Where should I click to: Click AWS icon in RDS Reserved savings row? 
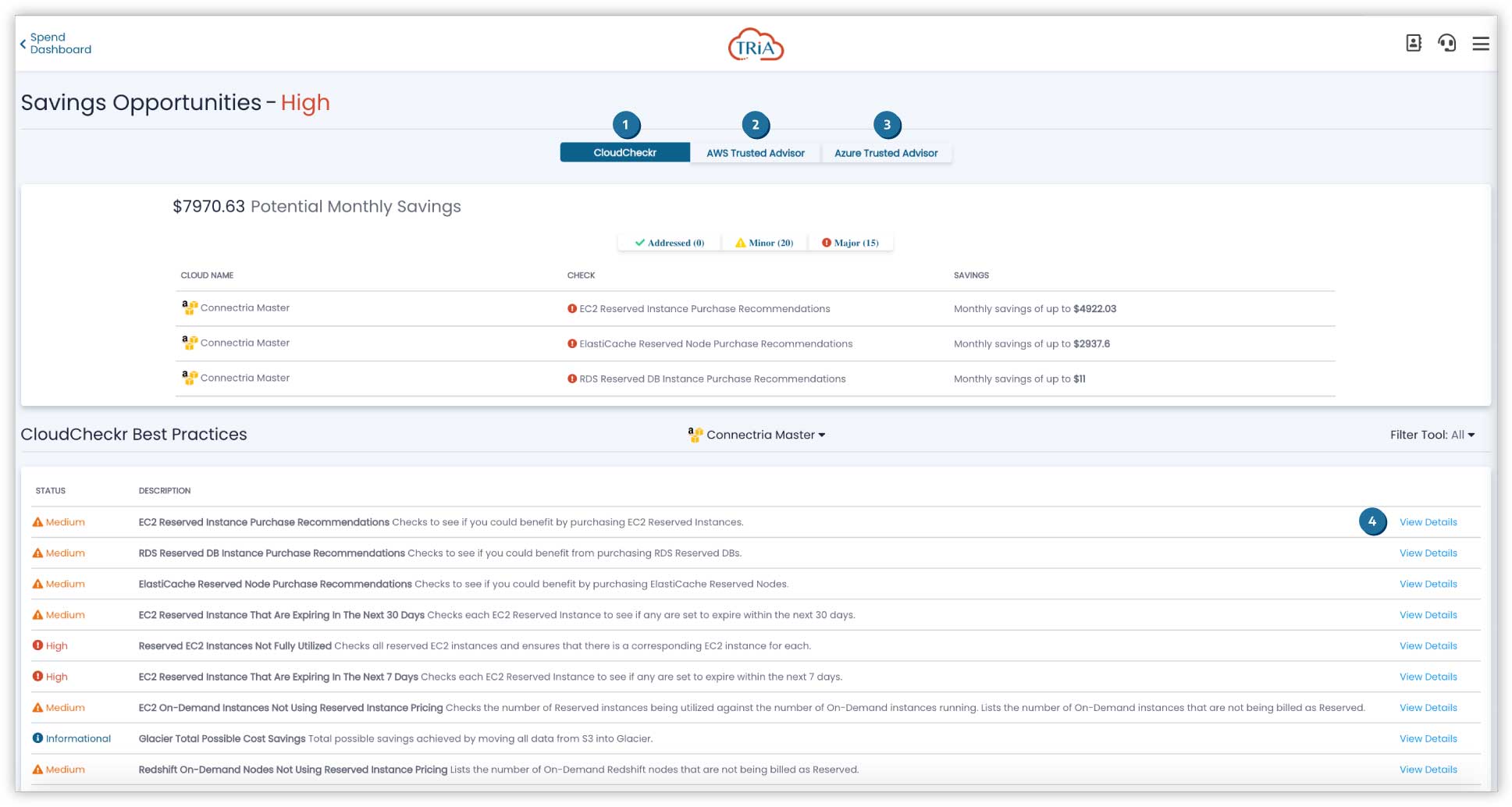point(190,378)
